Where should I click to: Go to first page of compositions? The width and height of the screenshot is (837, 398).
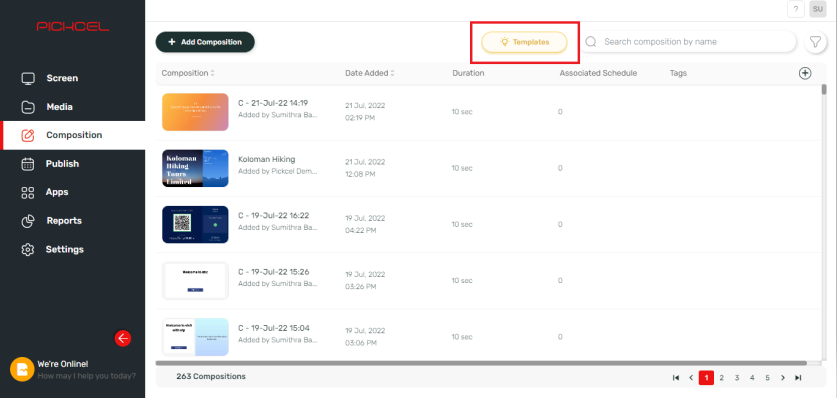click(676, 378)
